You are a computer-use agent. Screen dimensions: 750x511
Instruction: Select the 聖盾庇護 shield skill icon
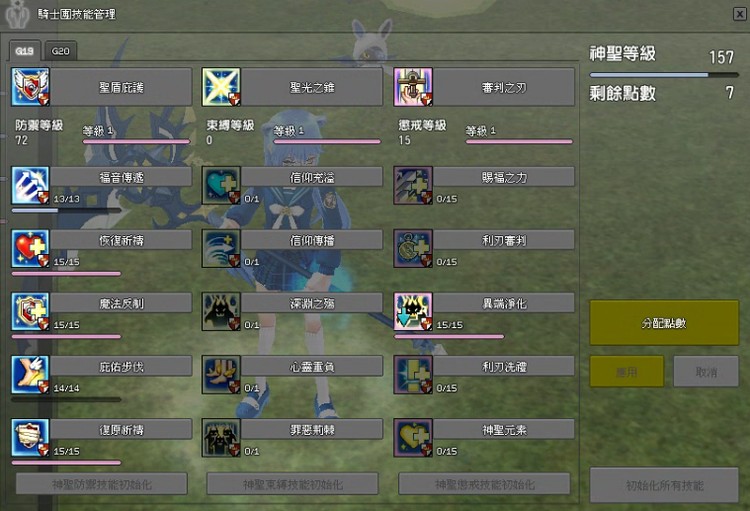tap(30, 87)
